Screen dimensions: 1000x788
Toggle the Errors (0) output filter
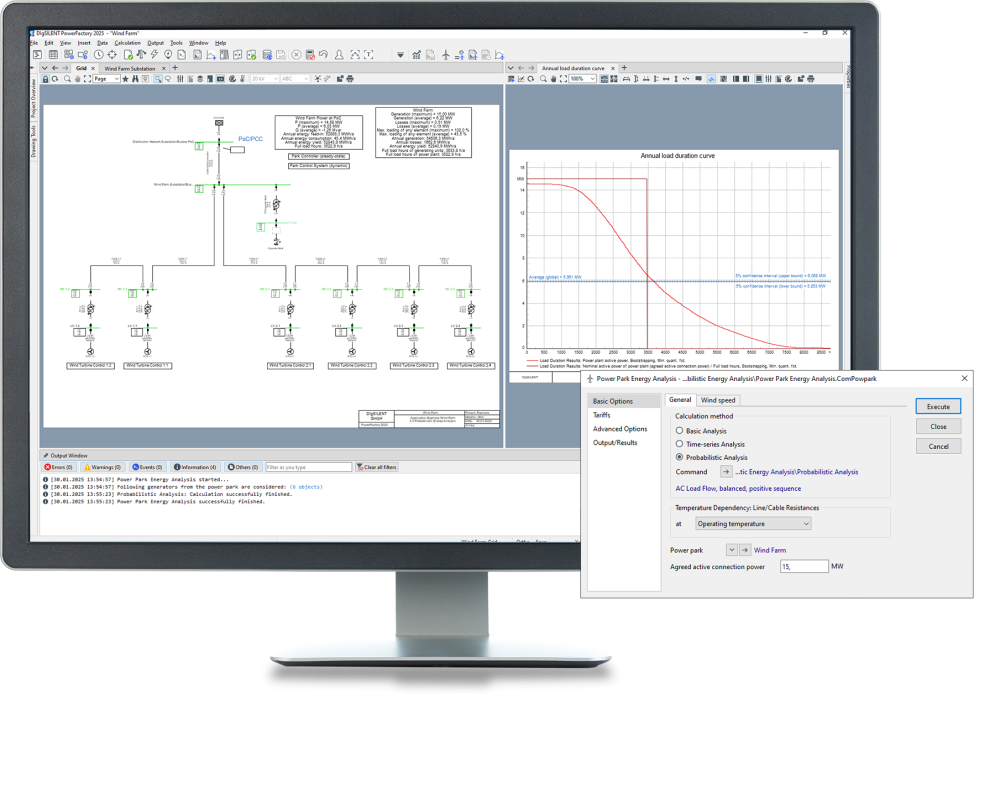[59, 467]
